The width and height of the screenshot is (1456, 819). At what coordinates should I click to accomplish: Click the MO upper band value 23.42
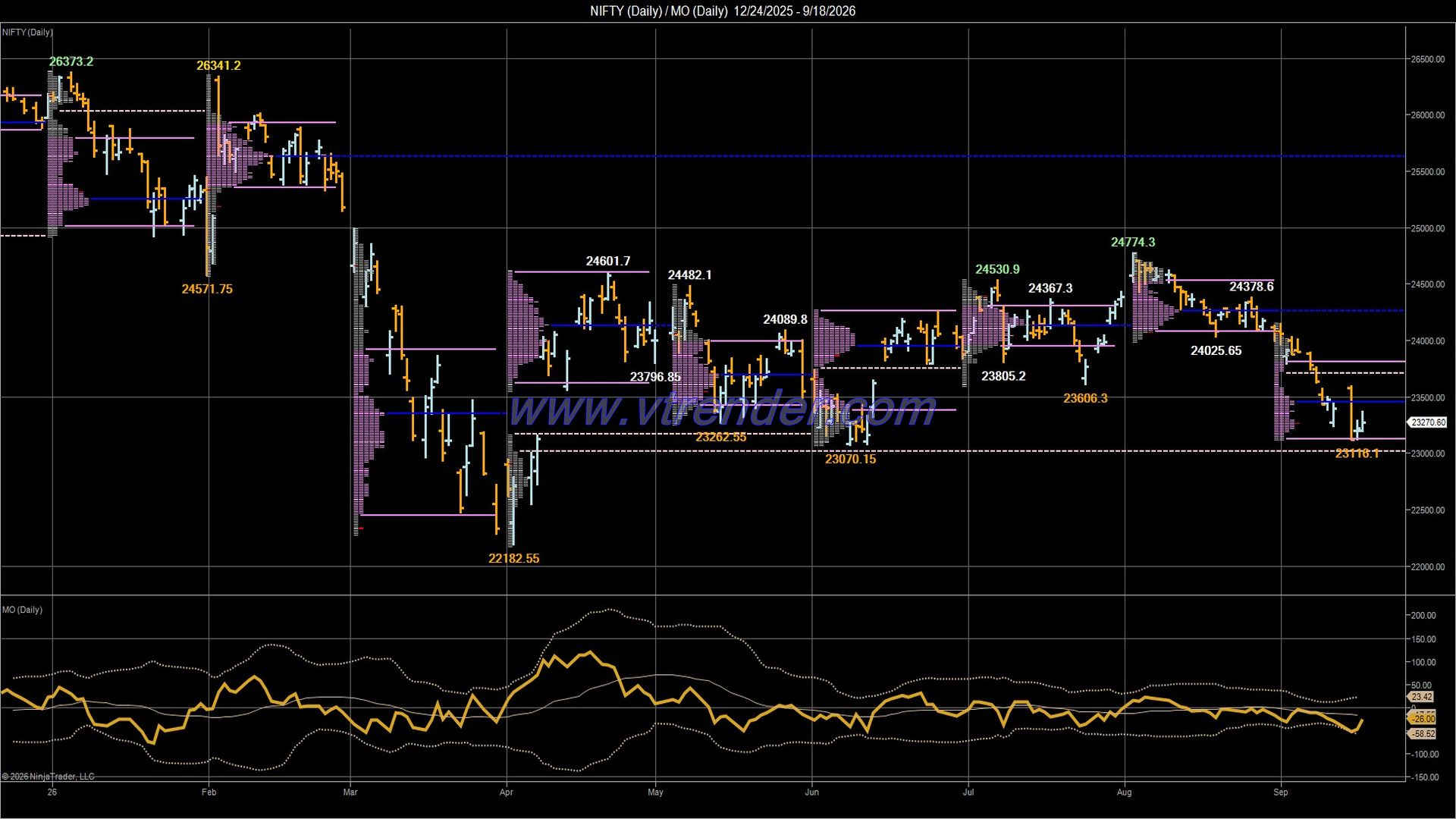coord(1422,697)
